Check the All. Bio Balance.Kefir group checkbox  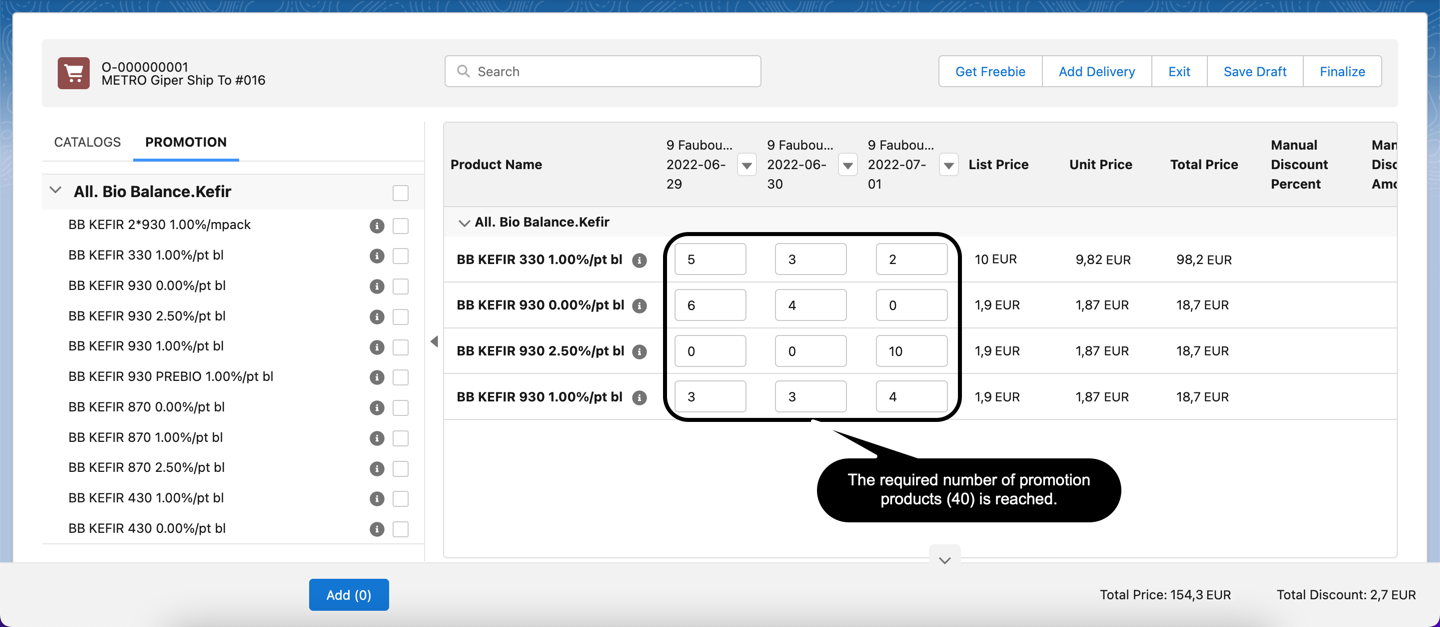pyautogui.click(x=401, y=193)
